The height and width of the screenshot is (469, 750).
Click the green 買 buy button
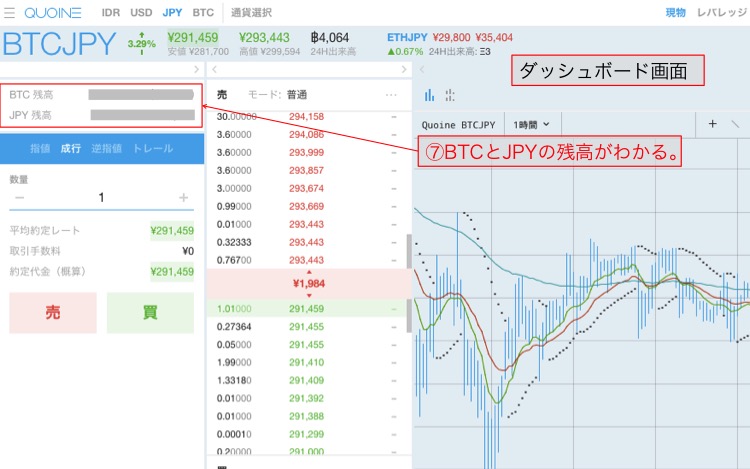tap(150, 313)
